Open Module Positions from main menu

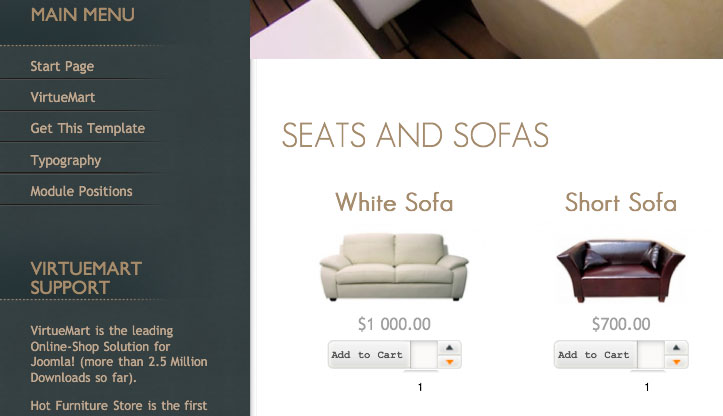point(81,191)
